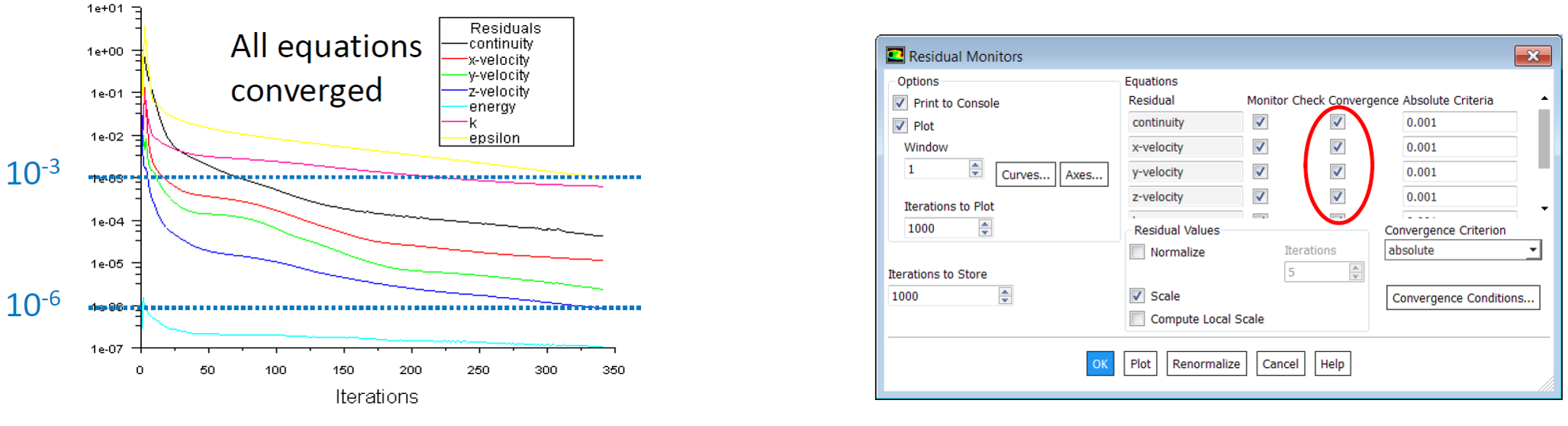This screenshot has height=426, width=1568.
Task: Open the Convergence Criterion dropdown
Action: click(x=1463, y=250)
